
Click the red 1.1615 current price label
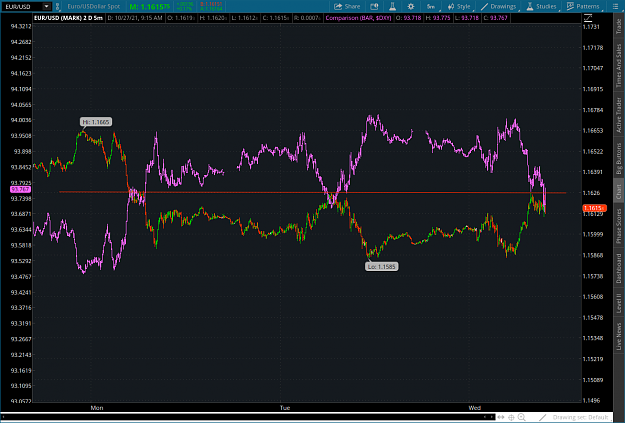point(594,208)
